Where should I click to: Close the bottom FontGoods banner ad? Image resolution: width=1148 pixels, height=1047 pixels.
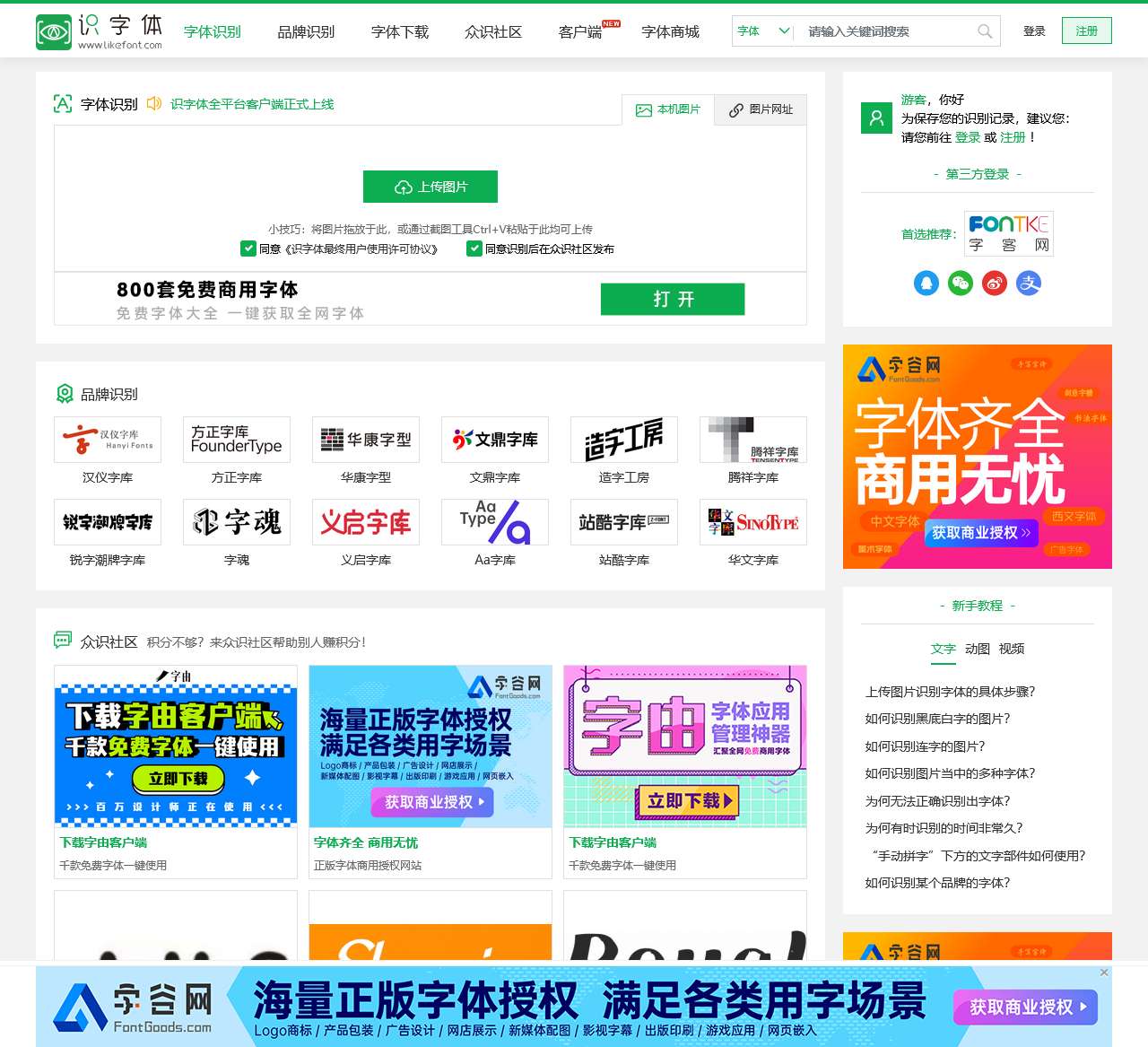click(x=1104, y=973)
